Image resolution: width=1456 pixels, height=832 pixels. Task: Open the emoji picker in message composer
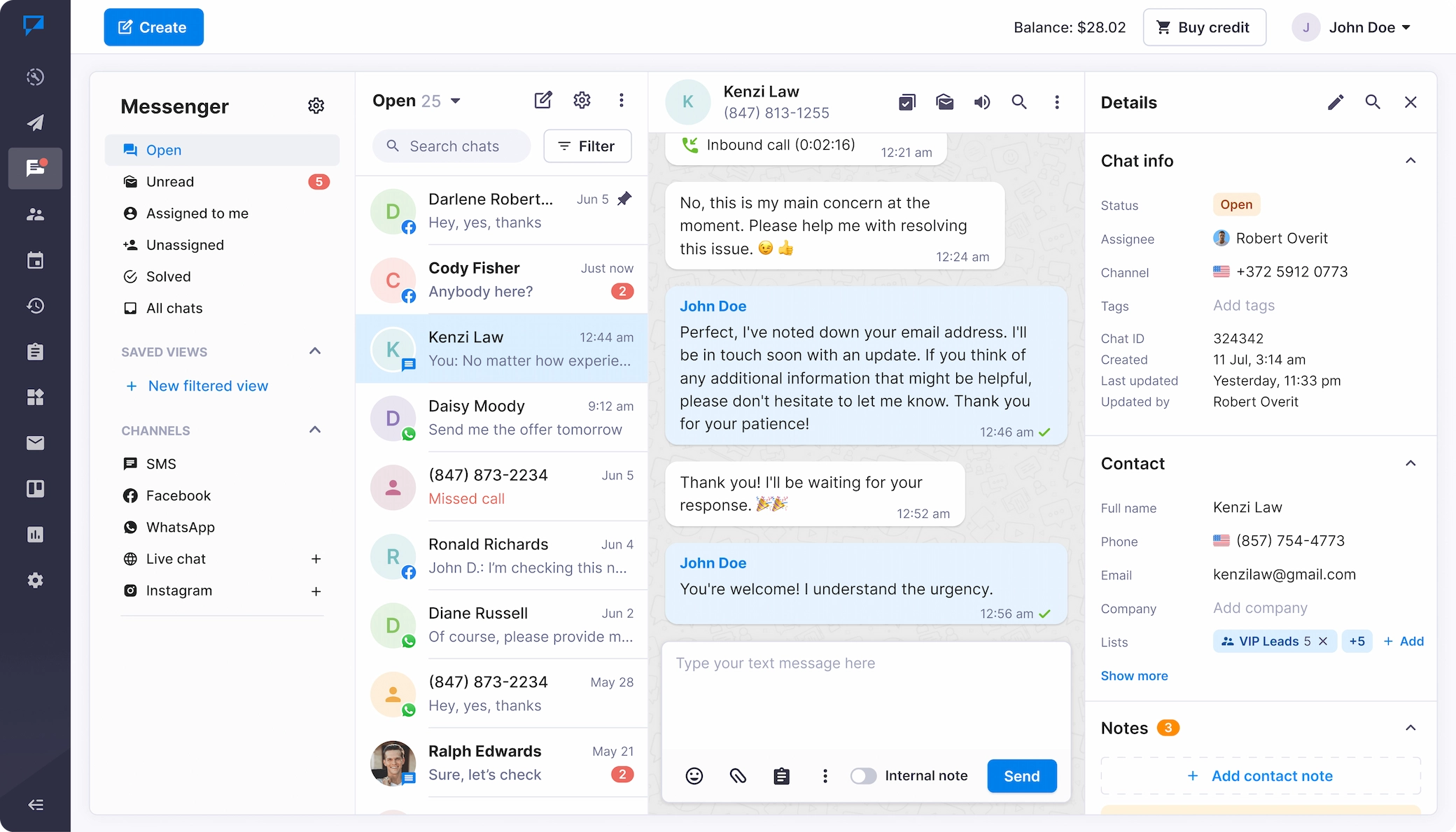[x=694, y=775]
